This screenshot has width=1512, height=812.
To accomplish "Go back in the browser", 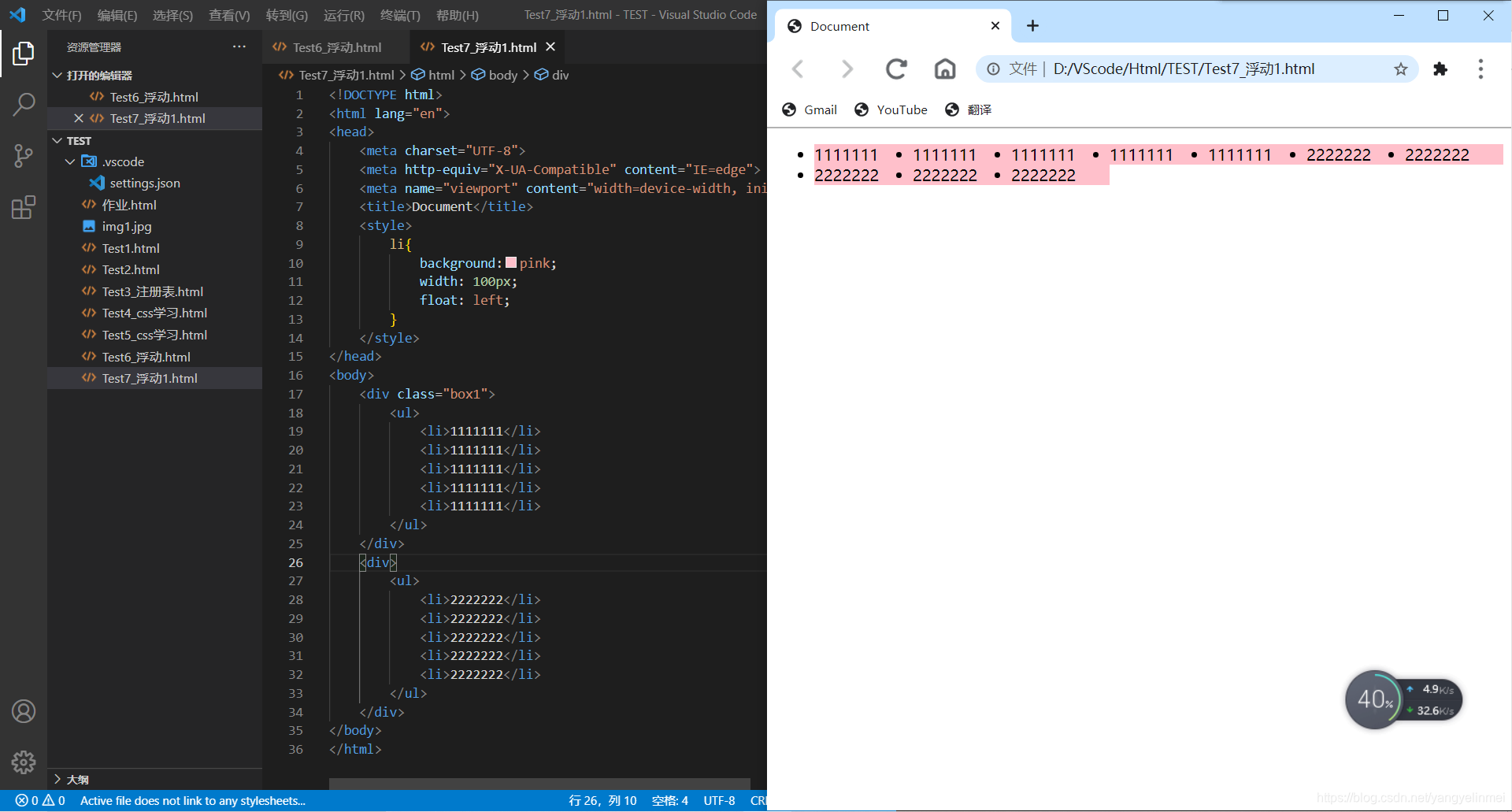I will coord(798,69).
